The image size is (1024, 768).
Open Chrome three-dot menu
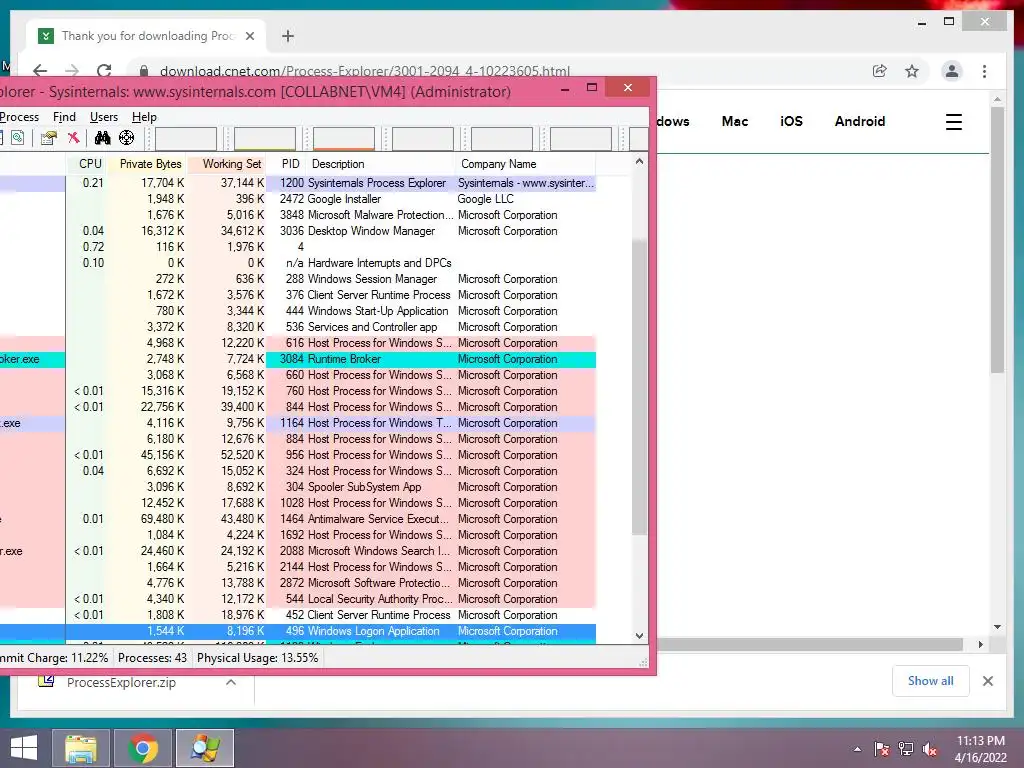(984, 71)
